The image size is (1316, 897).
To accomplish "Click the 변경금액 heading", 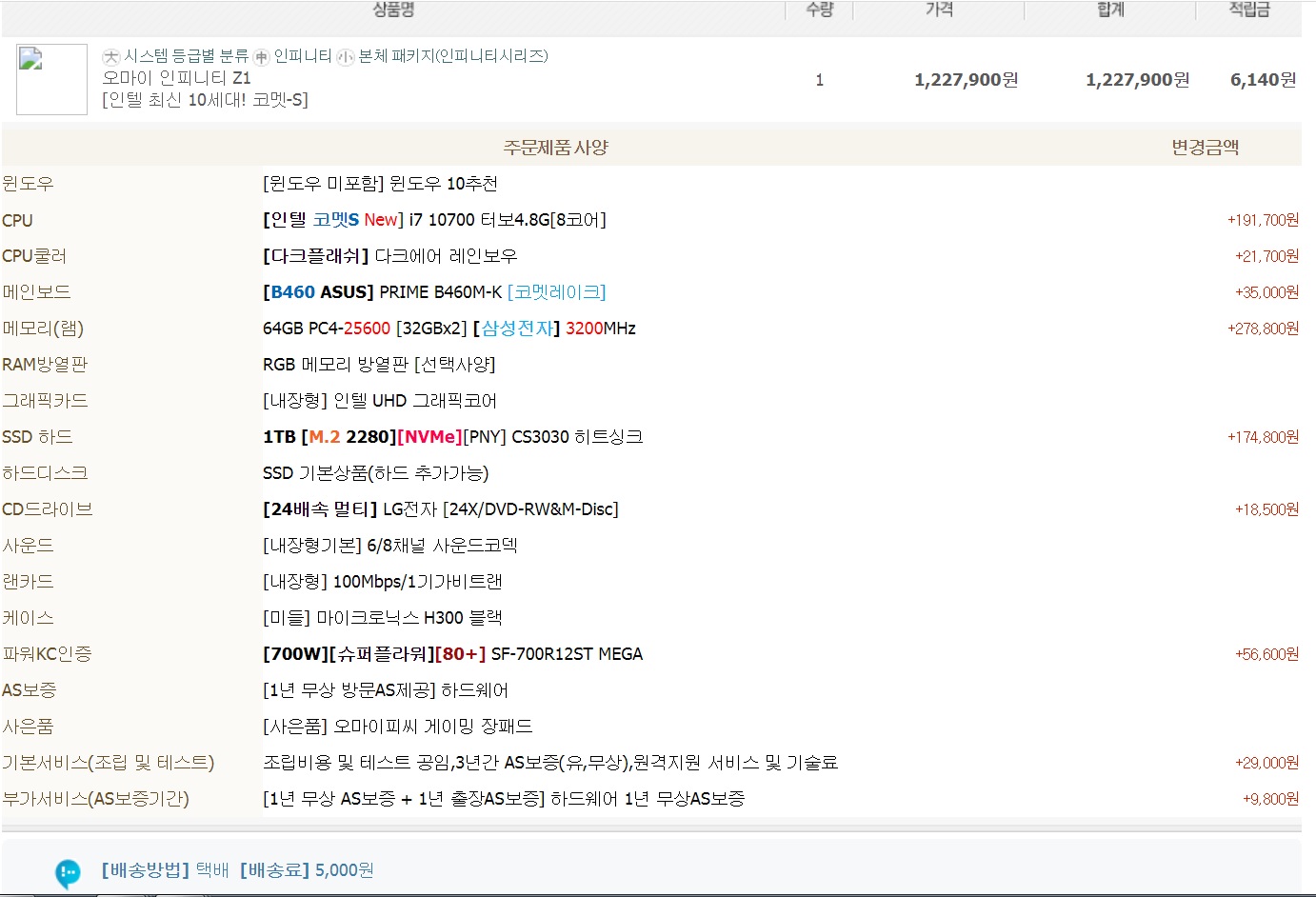I will click(1205, 148).
